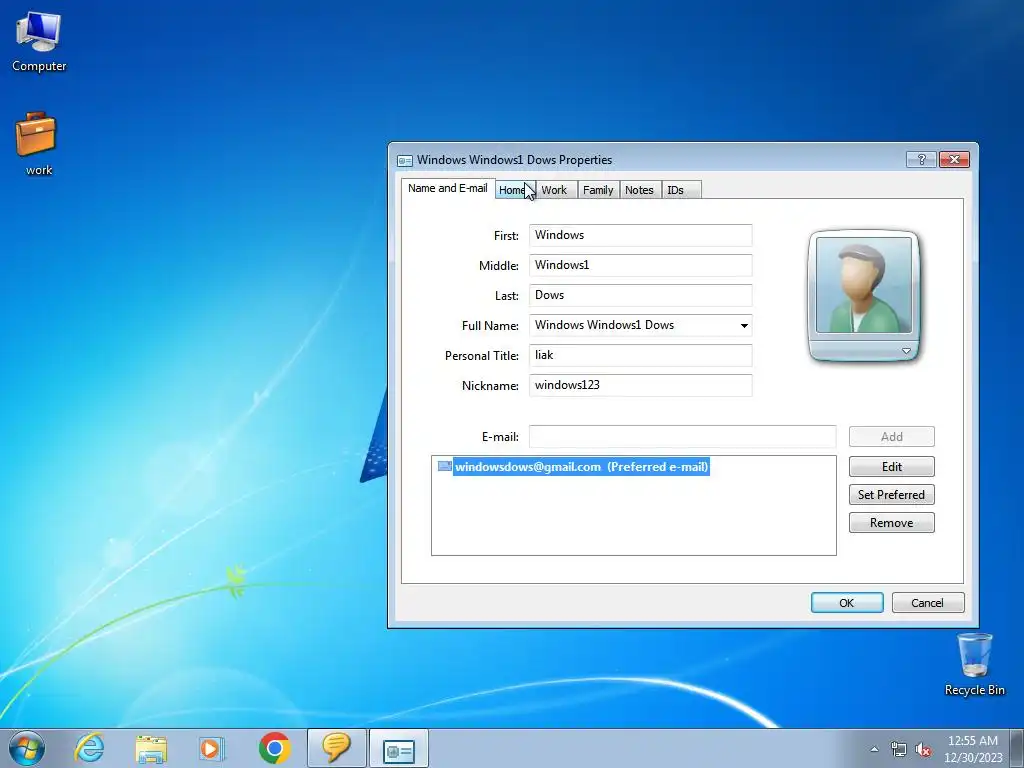Switch to the Name and E-mail tab
Image resolution: width=1024 pixels, height=768 pixels.
point(448,188)
